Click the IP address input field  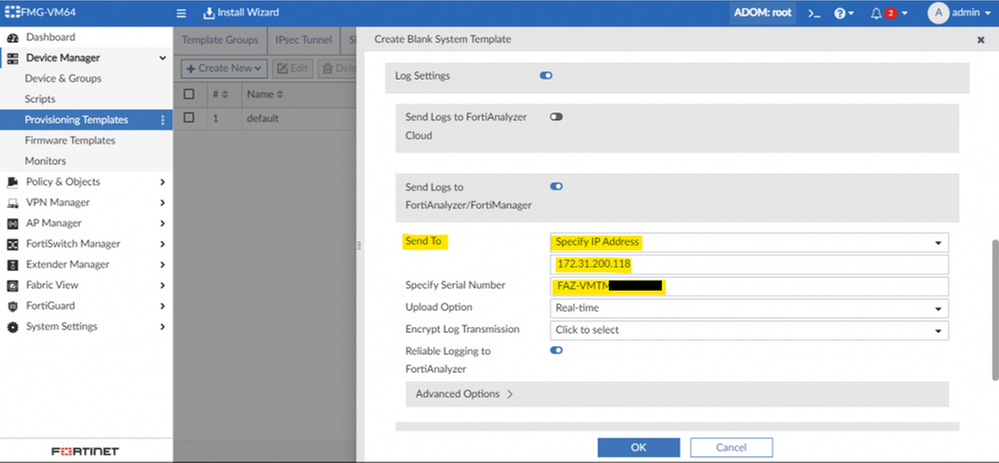click(748, 264)
